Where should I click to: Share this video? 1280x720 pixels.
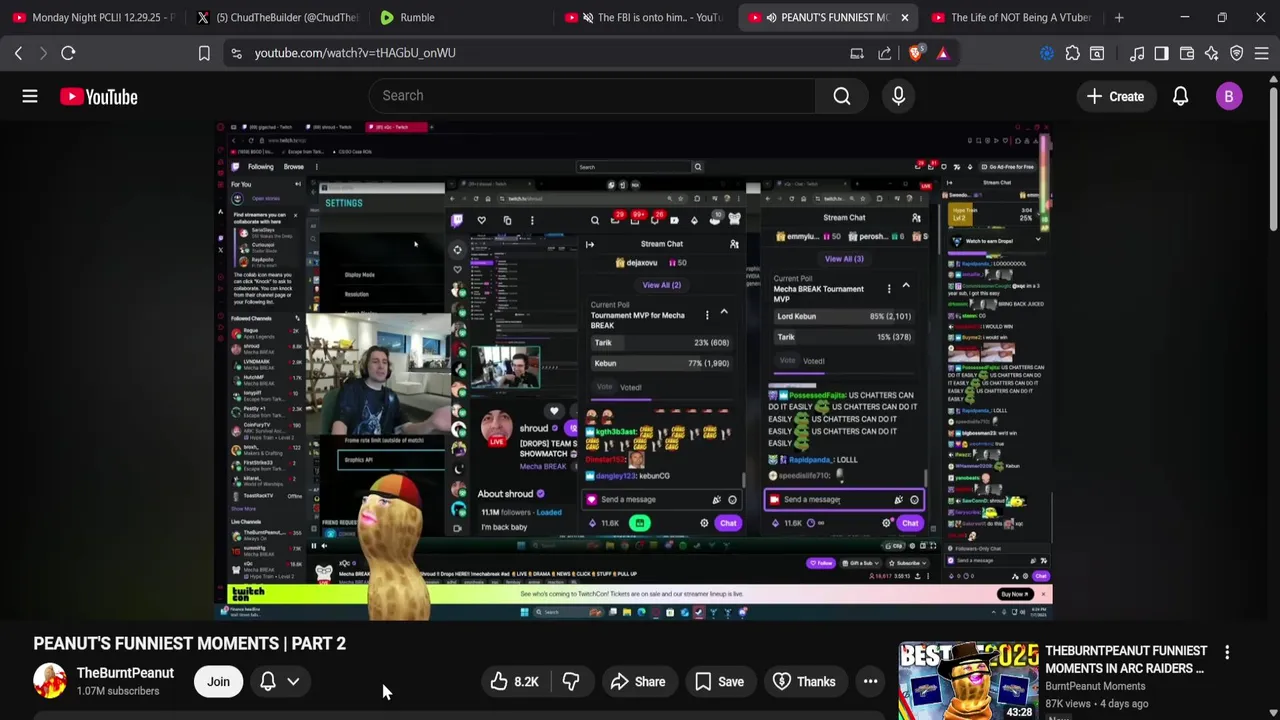tap(637, 682)
